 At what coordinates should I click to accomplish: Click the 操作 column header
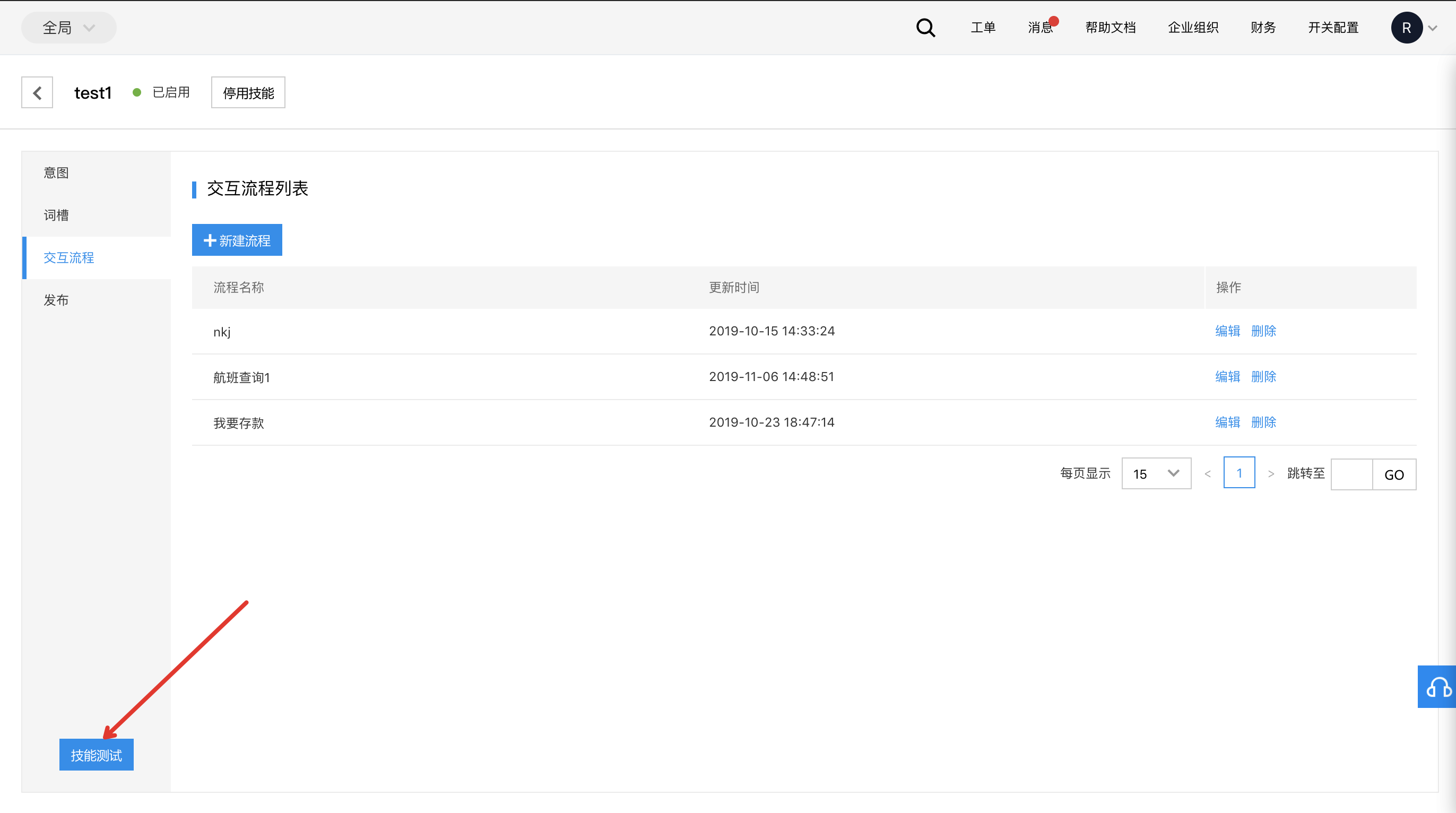[x=1228, y=287]
